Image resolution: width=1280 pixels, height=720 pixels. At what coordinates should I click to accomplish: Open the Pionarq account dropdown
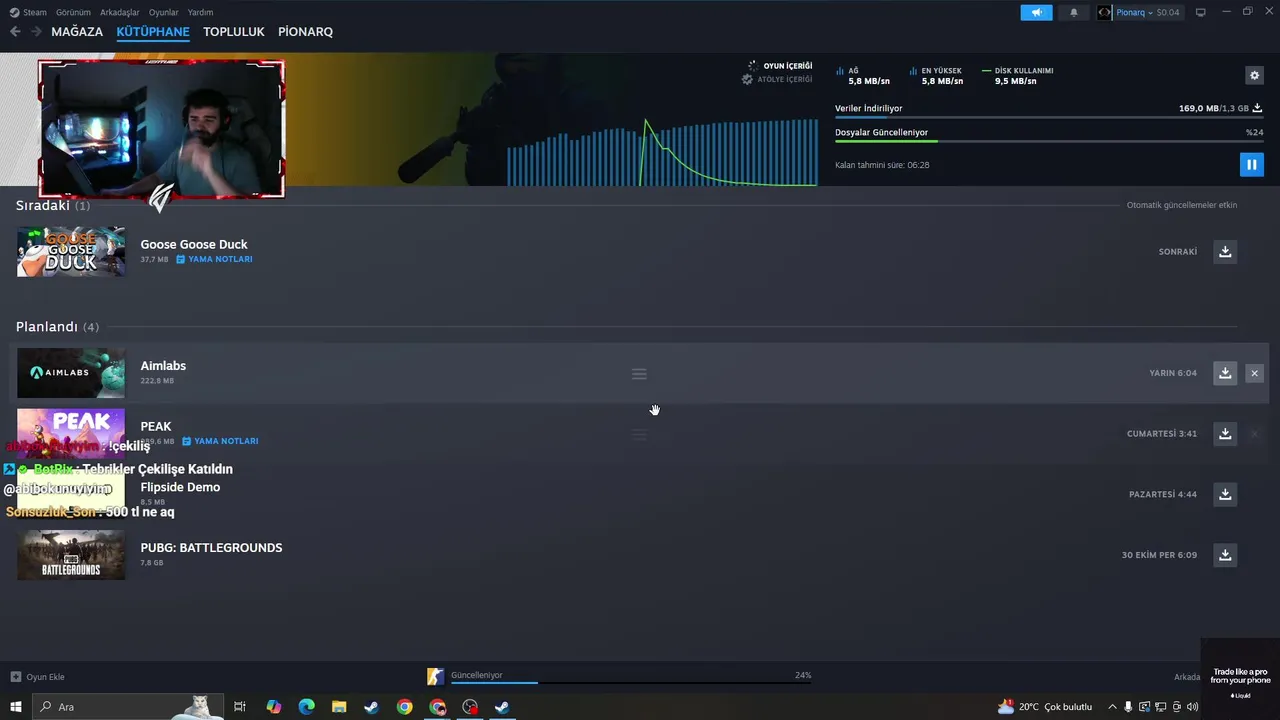tap(1134, 12)
